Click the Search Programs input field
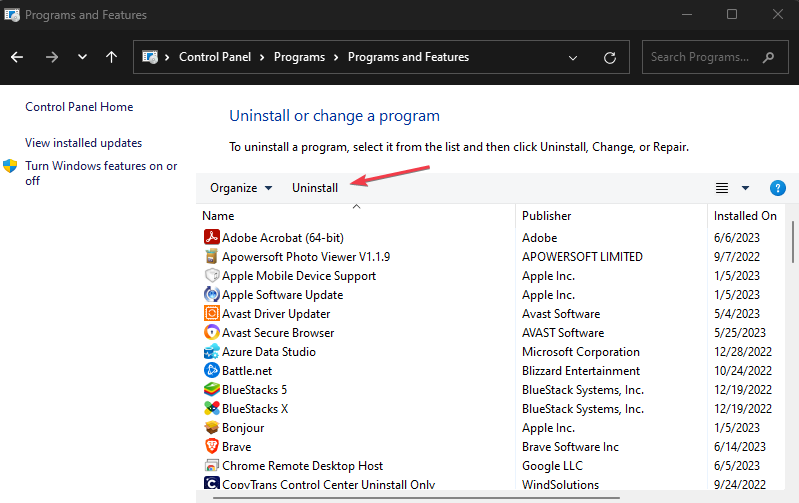 (x=712, y=57)
